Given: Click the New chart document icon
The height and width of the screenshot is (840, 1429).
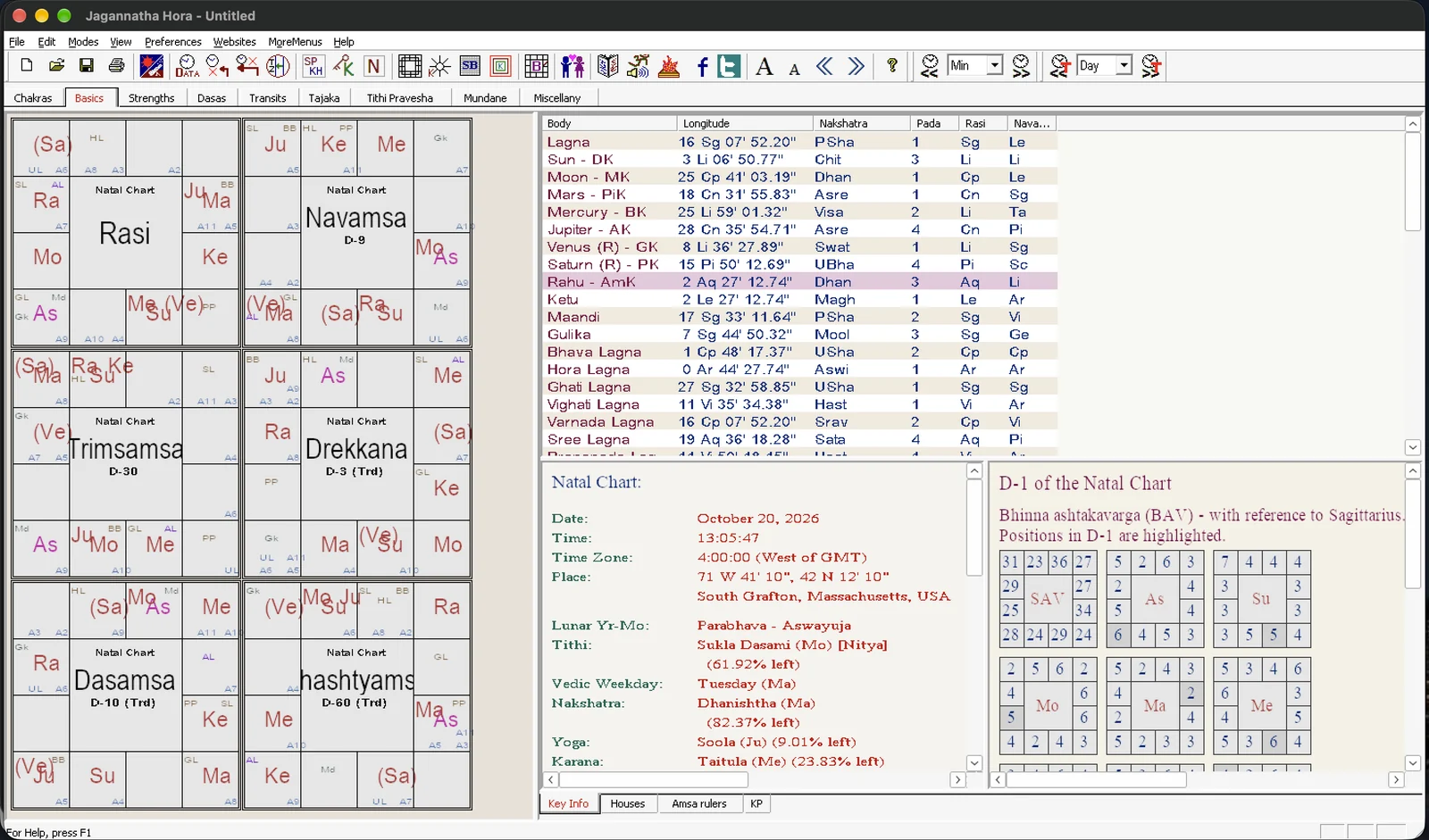Looking at the screenshot, I should 27,65.
